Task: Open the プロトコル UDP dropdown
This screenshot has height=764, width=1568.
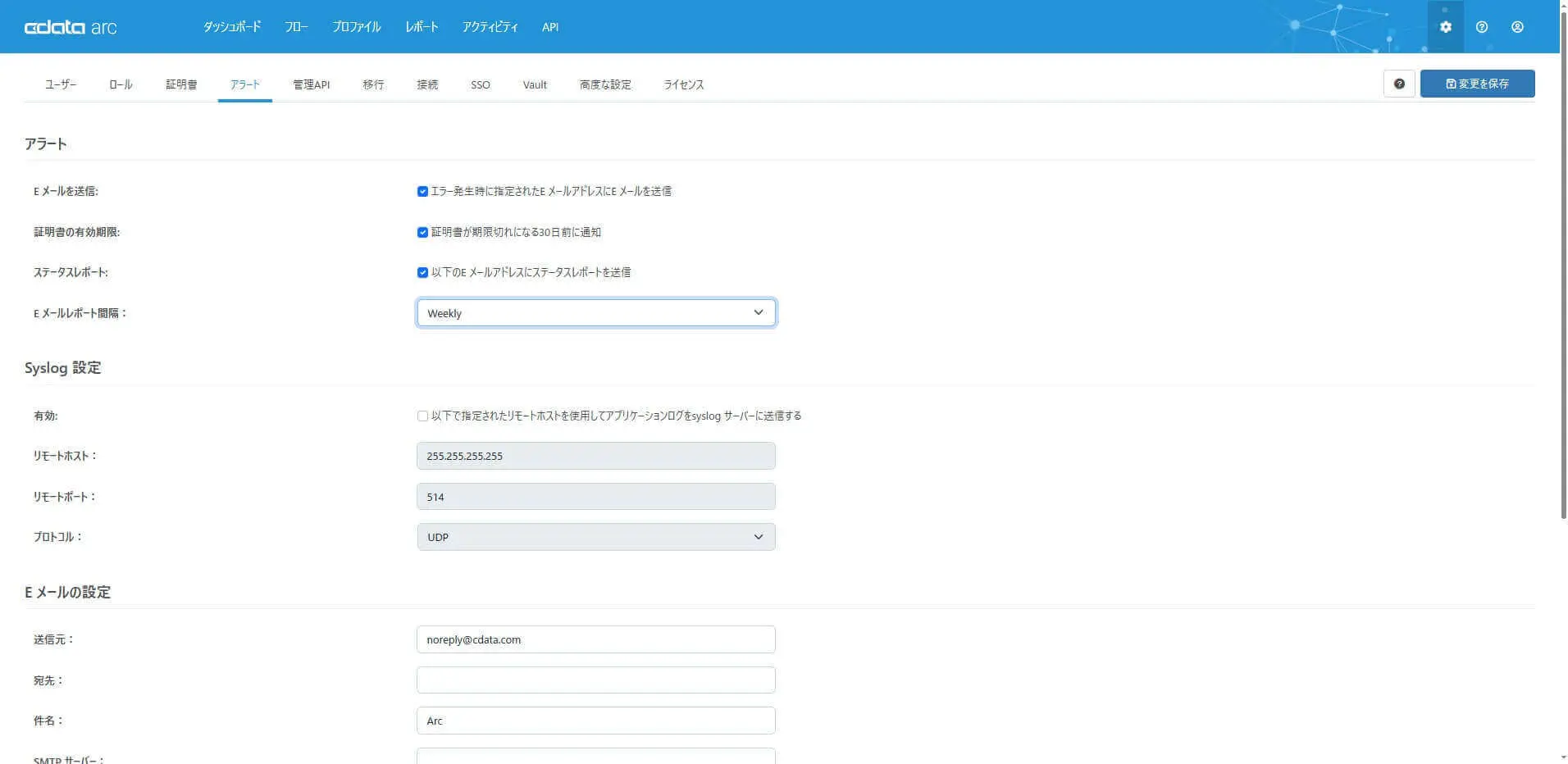Action: 596,537
